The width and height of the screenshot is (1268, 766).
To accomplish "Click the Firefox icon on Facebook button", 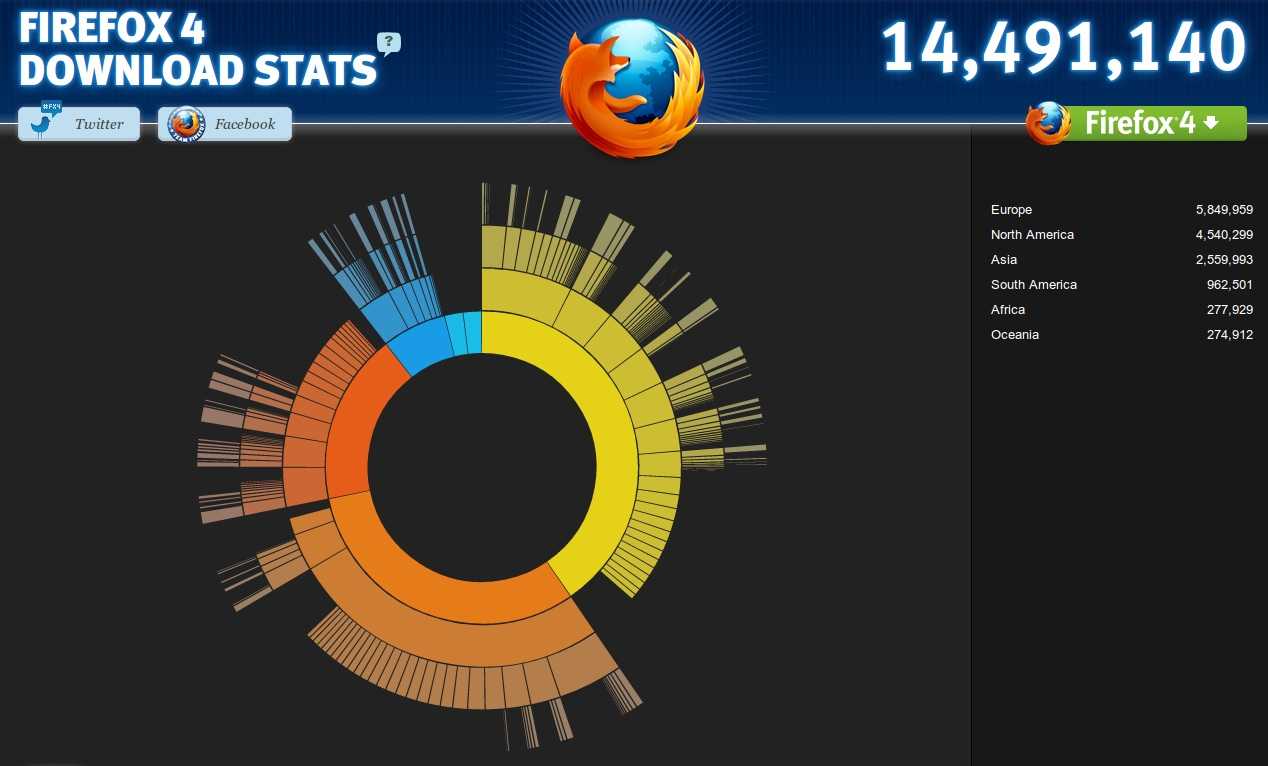I will tap(186, 124).
